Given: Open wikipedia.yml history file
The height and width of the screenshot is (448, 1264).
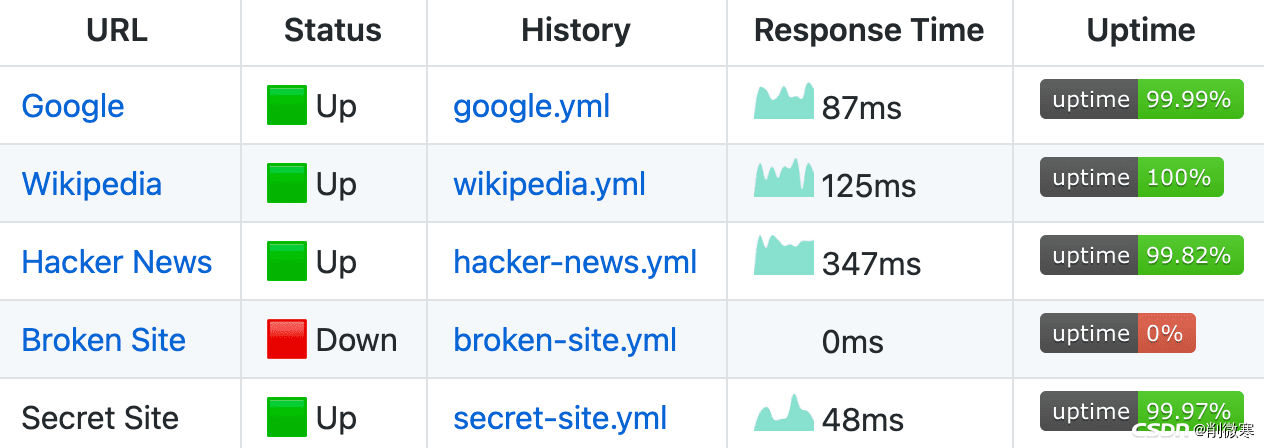Looking at the screenshot, I should click(x=549, y=184).
